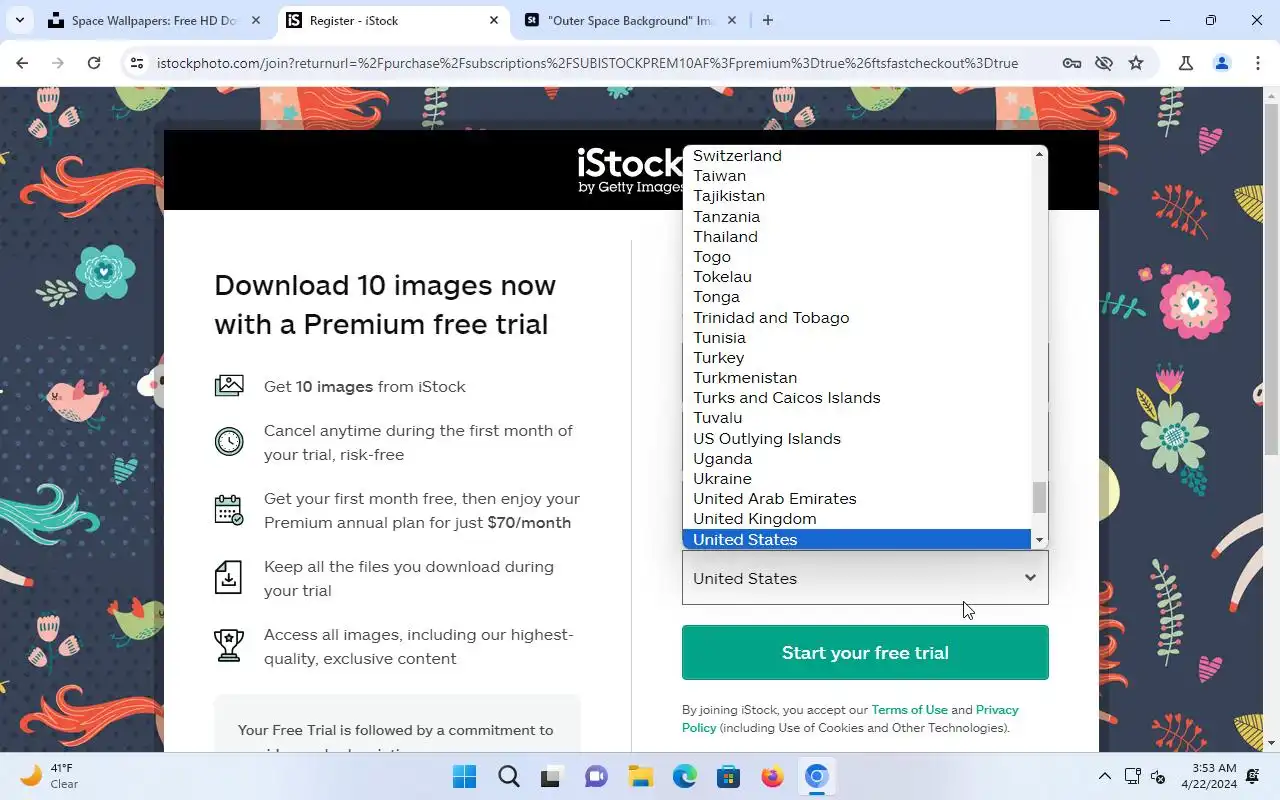Show hidden system tray icons
Image resolution: width=1280 pixels, height=800 pixels.
pyautogui.click(x=1104, y=776)
